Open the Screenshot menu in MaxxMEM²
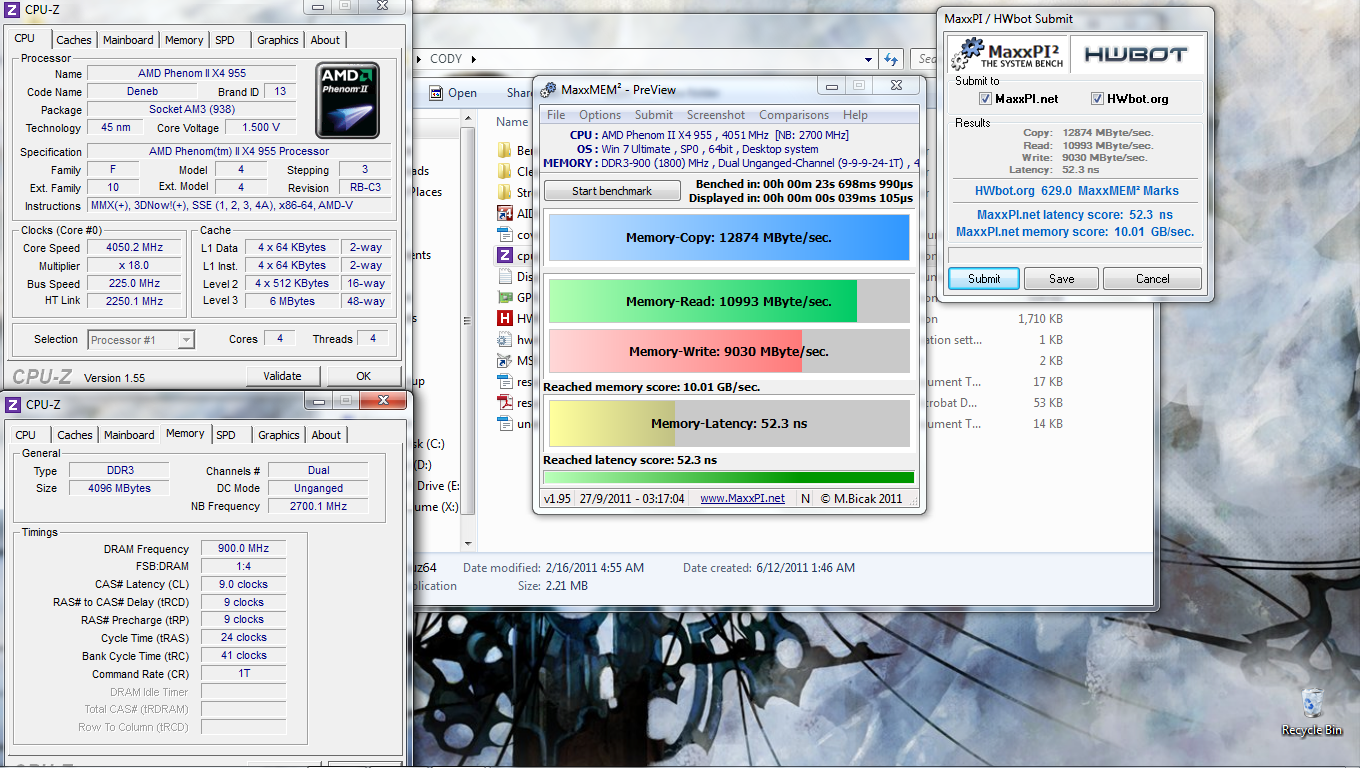Image resolution: width=1360 pixels, height=768 pixels. pyautogui.click(x=716, y=115)
